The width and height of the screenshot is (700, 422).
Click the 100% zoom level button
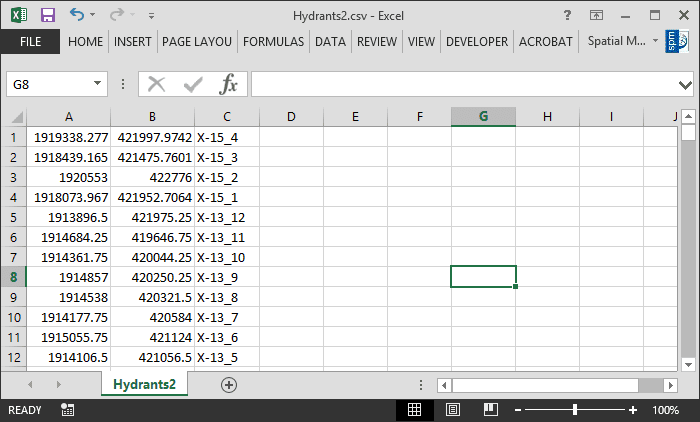665,410
